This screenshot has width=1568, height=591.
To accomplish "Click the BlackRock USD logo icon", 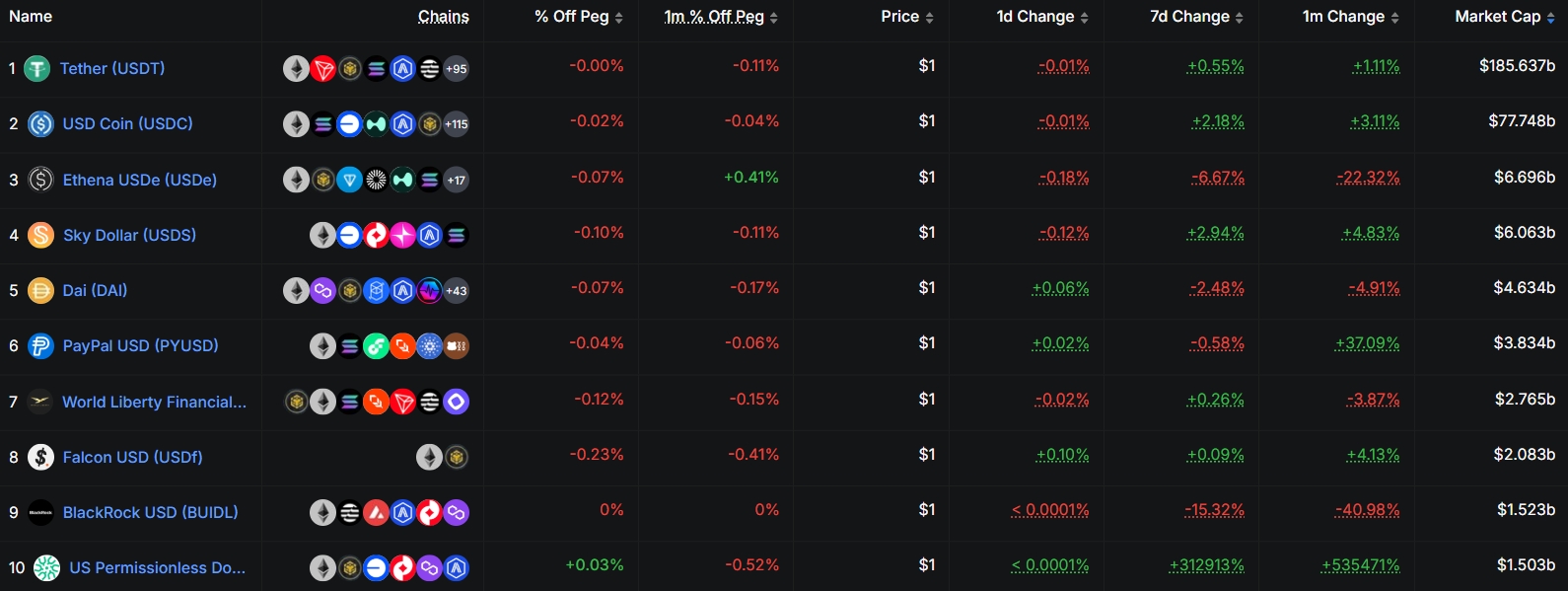I will [40, 512].
